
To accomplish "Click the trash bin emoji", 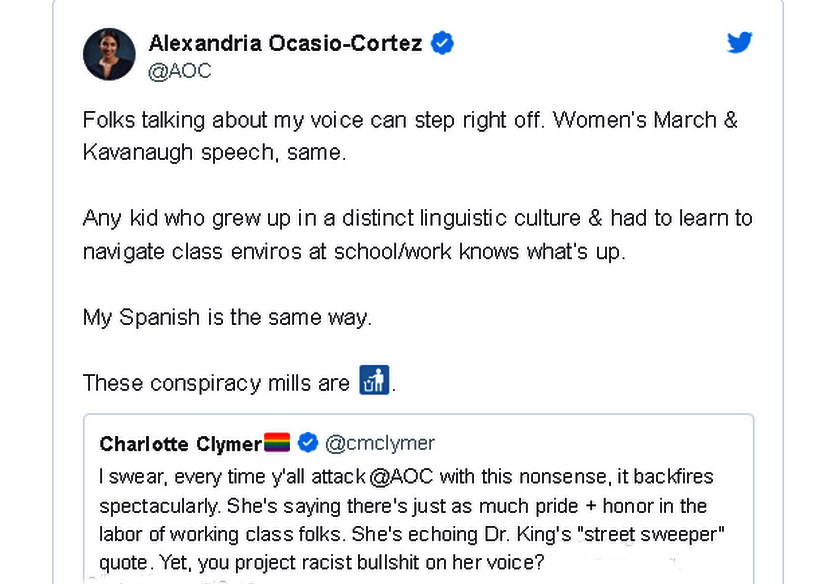I will [374, 381].
